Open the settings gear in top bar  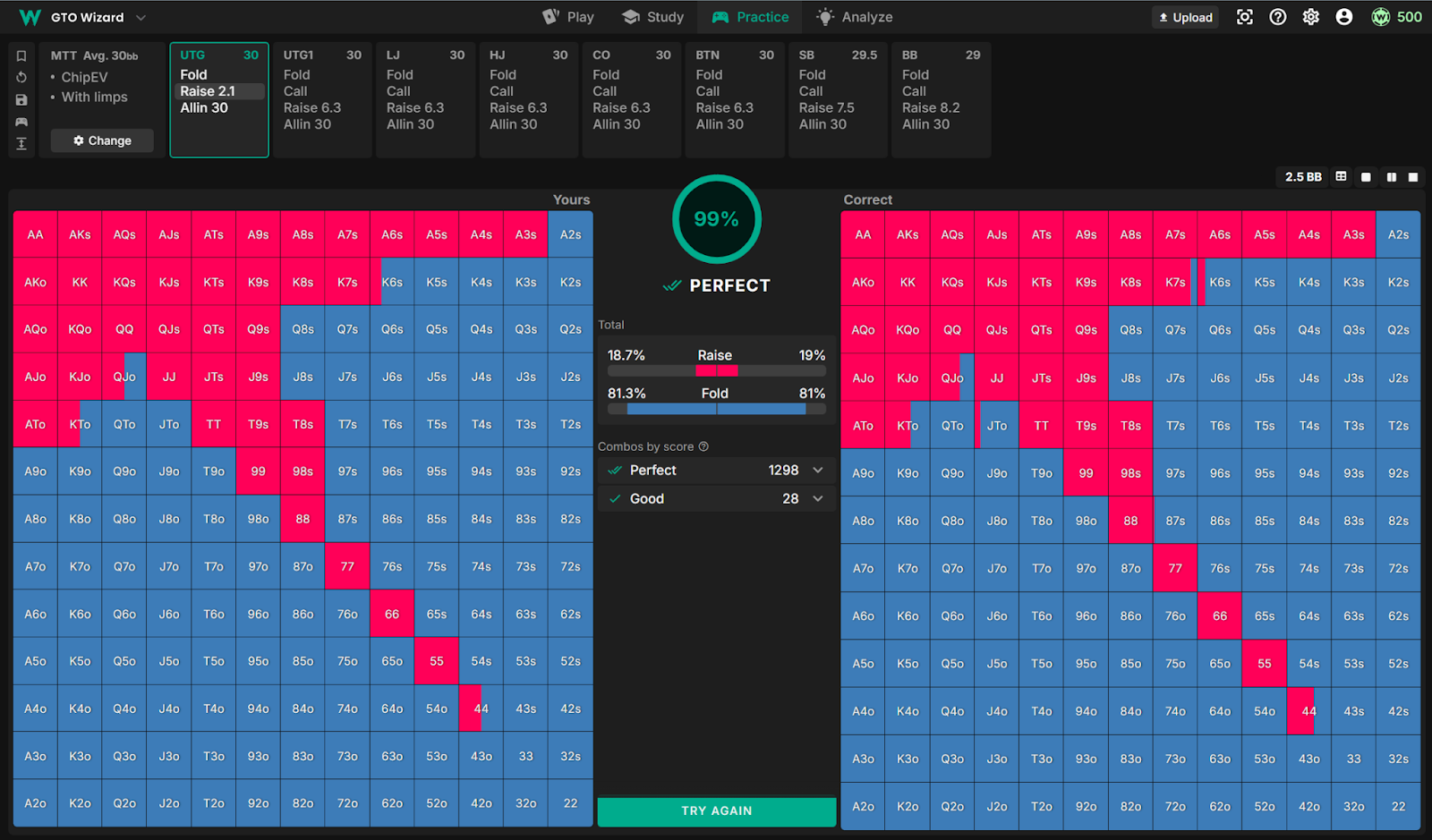coord(1311,17)
